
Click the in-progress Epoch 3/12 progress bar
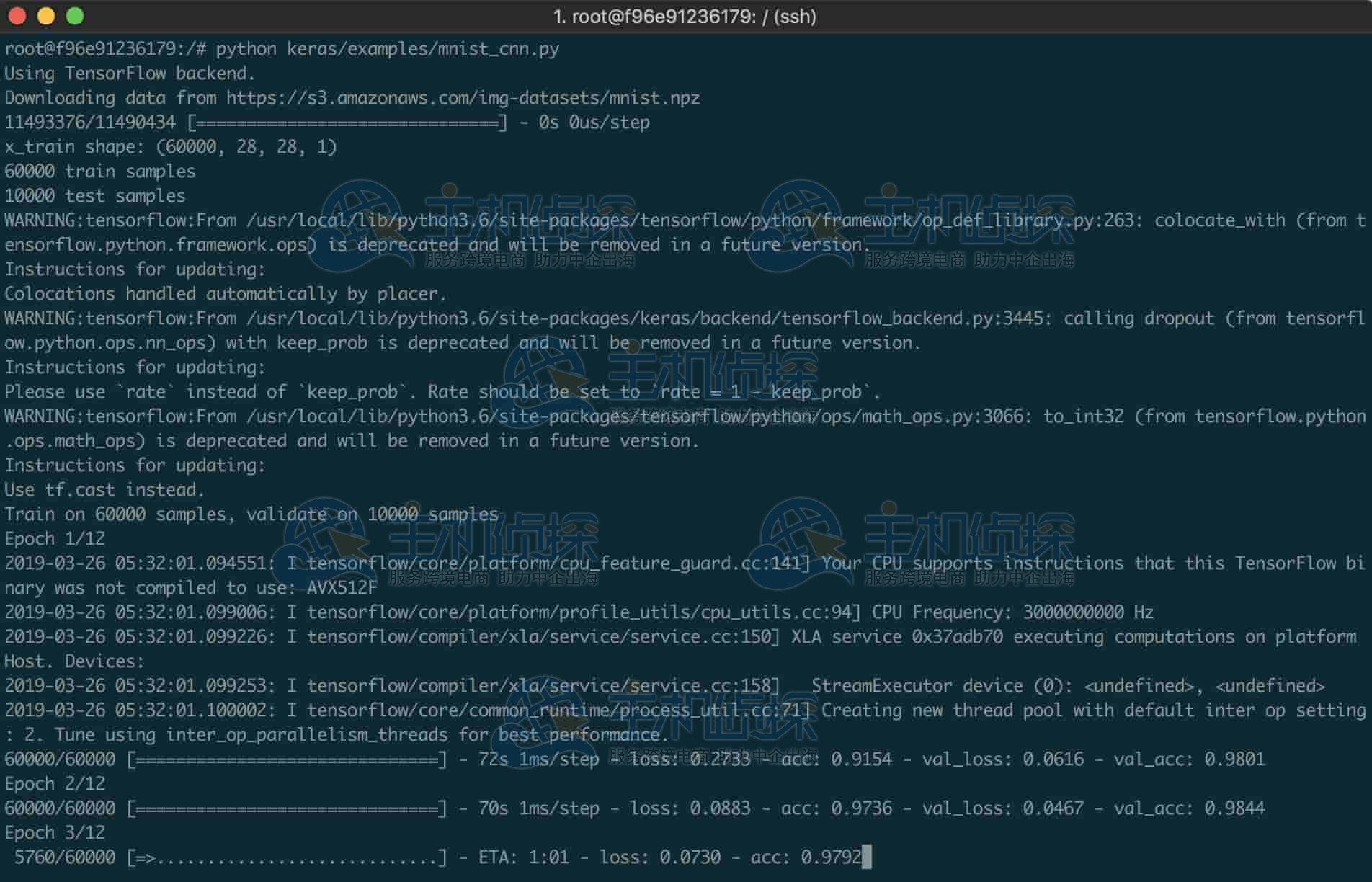click(x=287, y=857)
